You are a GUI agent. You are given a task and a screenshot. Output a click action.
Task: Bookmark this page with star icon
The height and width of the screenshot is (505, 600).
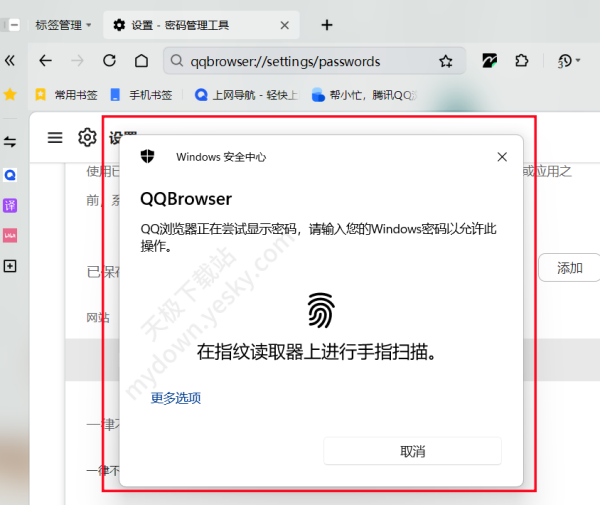446,61
